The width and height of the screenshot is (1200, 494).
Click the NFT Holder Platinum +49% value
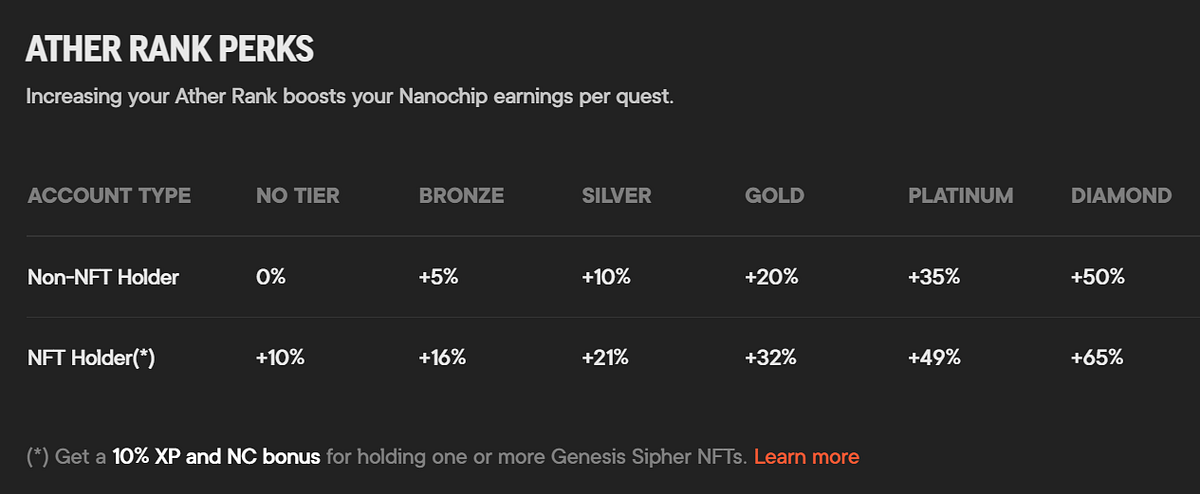pos(934,357)
